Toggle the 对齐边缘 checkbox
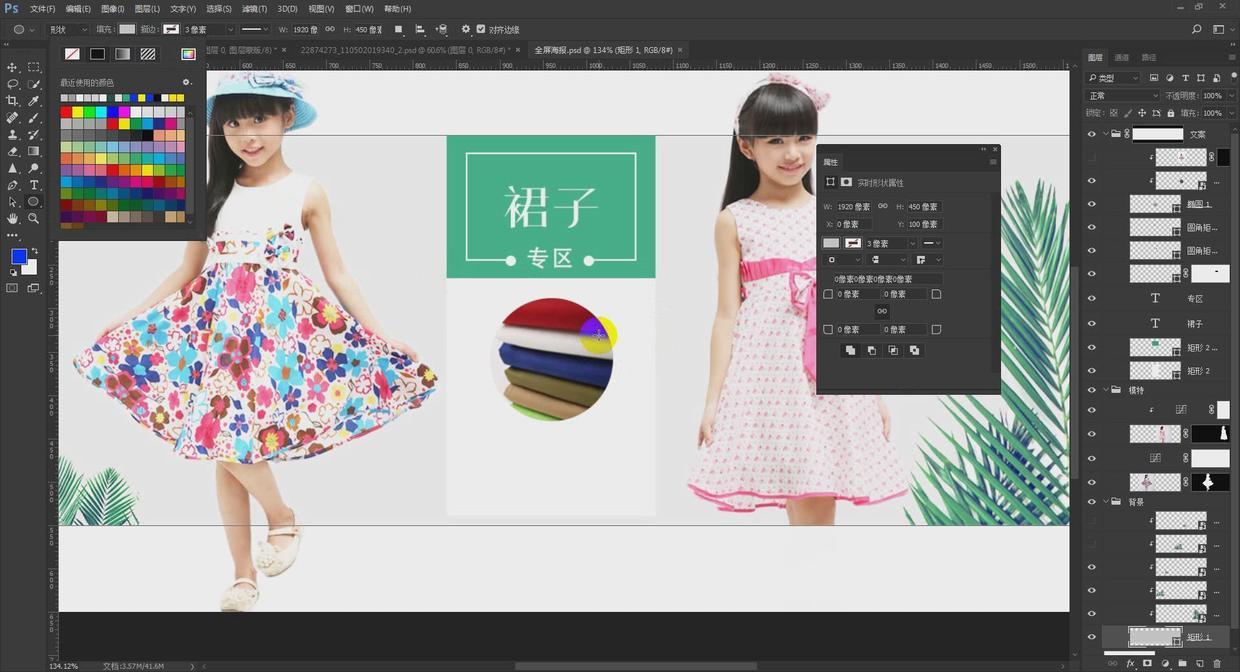 [x=481, y=30]
